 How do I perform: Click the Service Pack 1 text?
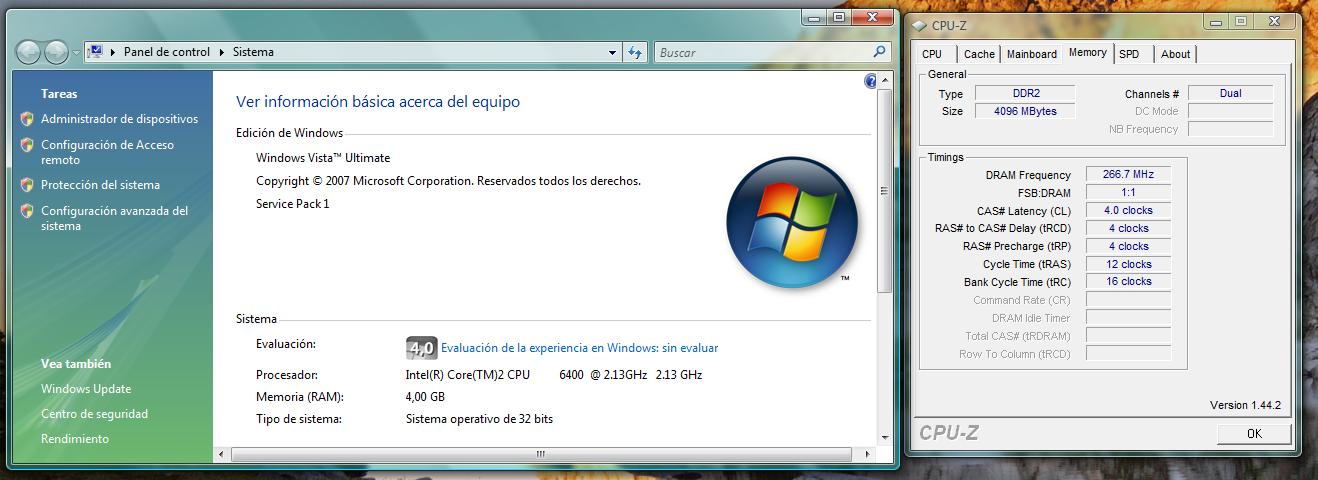point(292,203)
